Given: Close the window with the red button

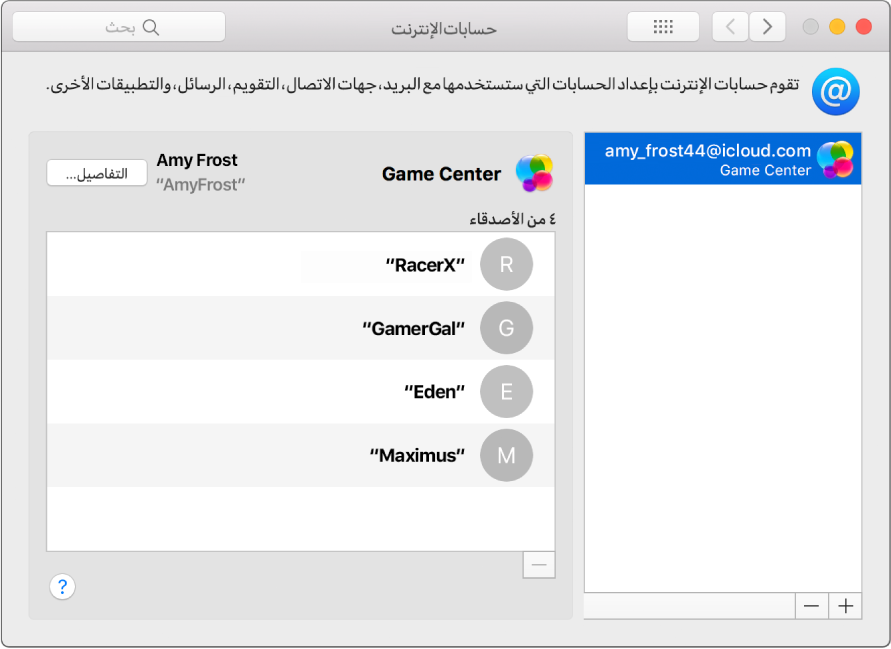Looking at the screenshot, I should click(x=863, y=27).
